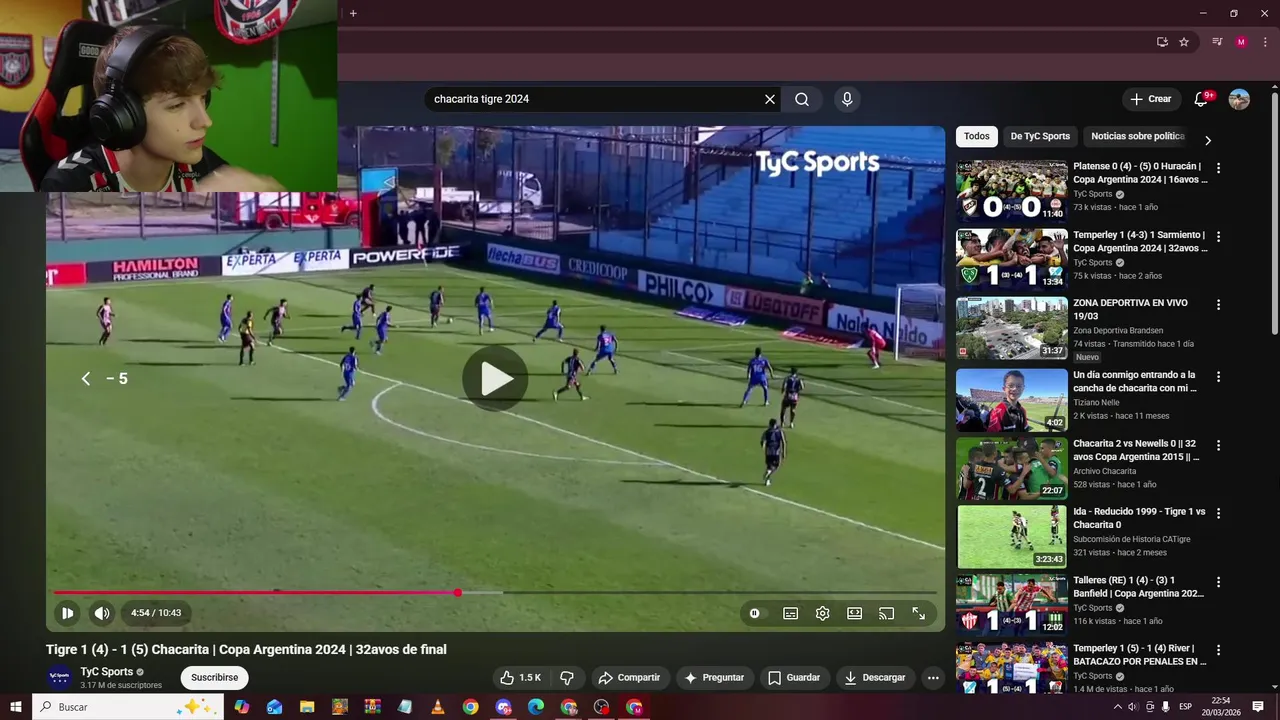Image resolution: width=1280 pixels, height=720 pixels.
Task: Open the TyC Sports channel name
Action: [107, 672]
